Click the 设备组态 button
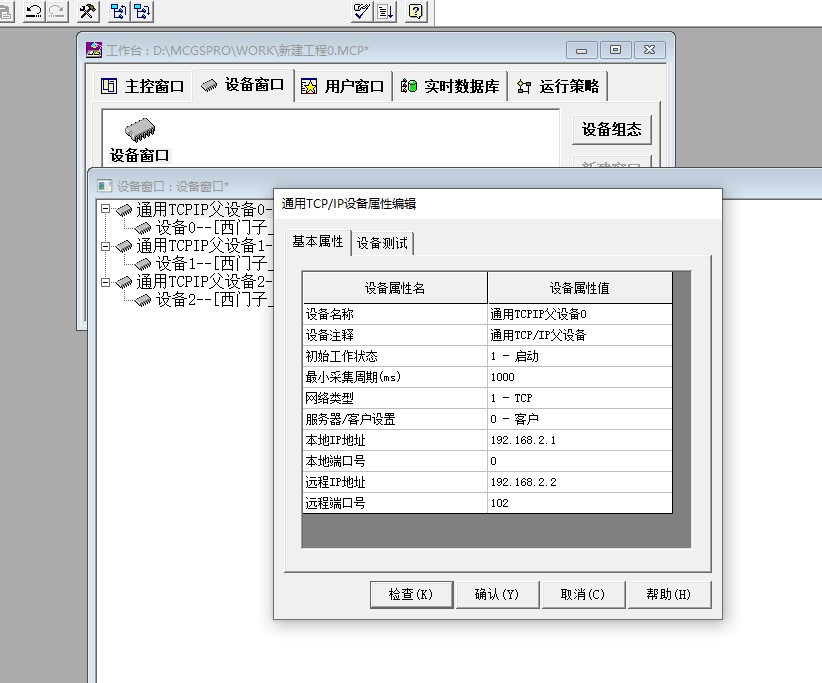 click(612, 129)
